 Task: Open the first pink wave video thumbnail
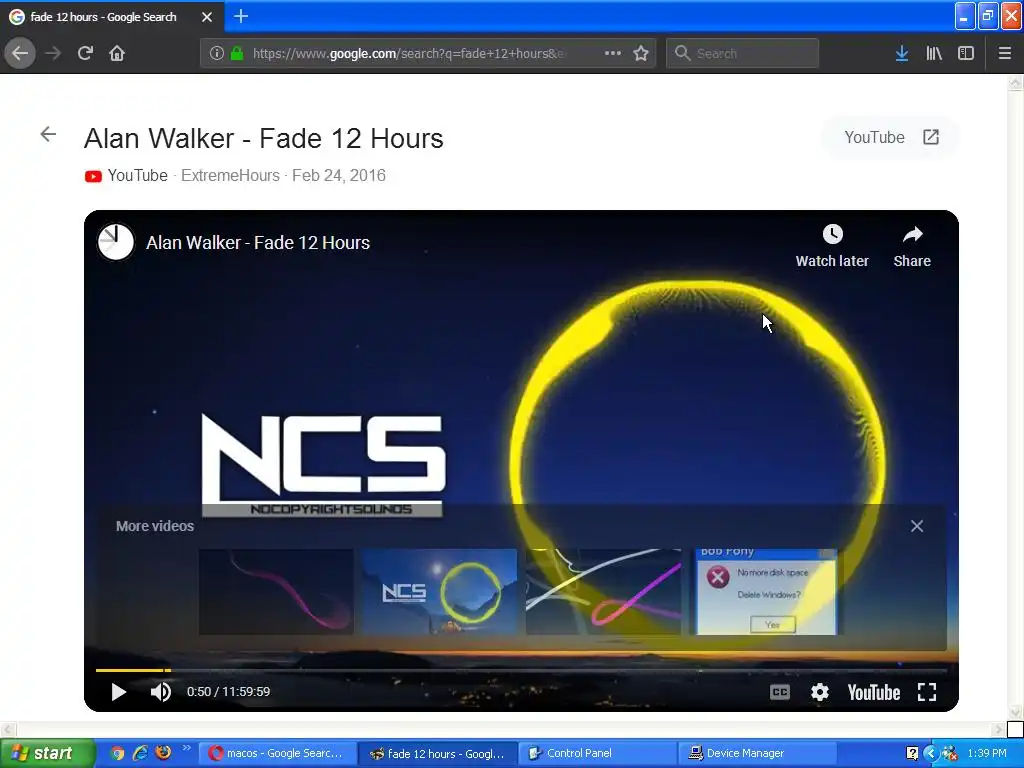pyautogui.click(x=276, y=592)
